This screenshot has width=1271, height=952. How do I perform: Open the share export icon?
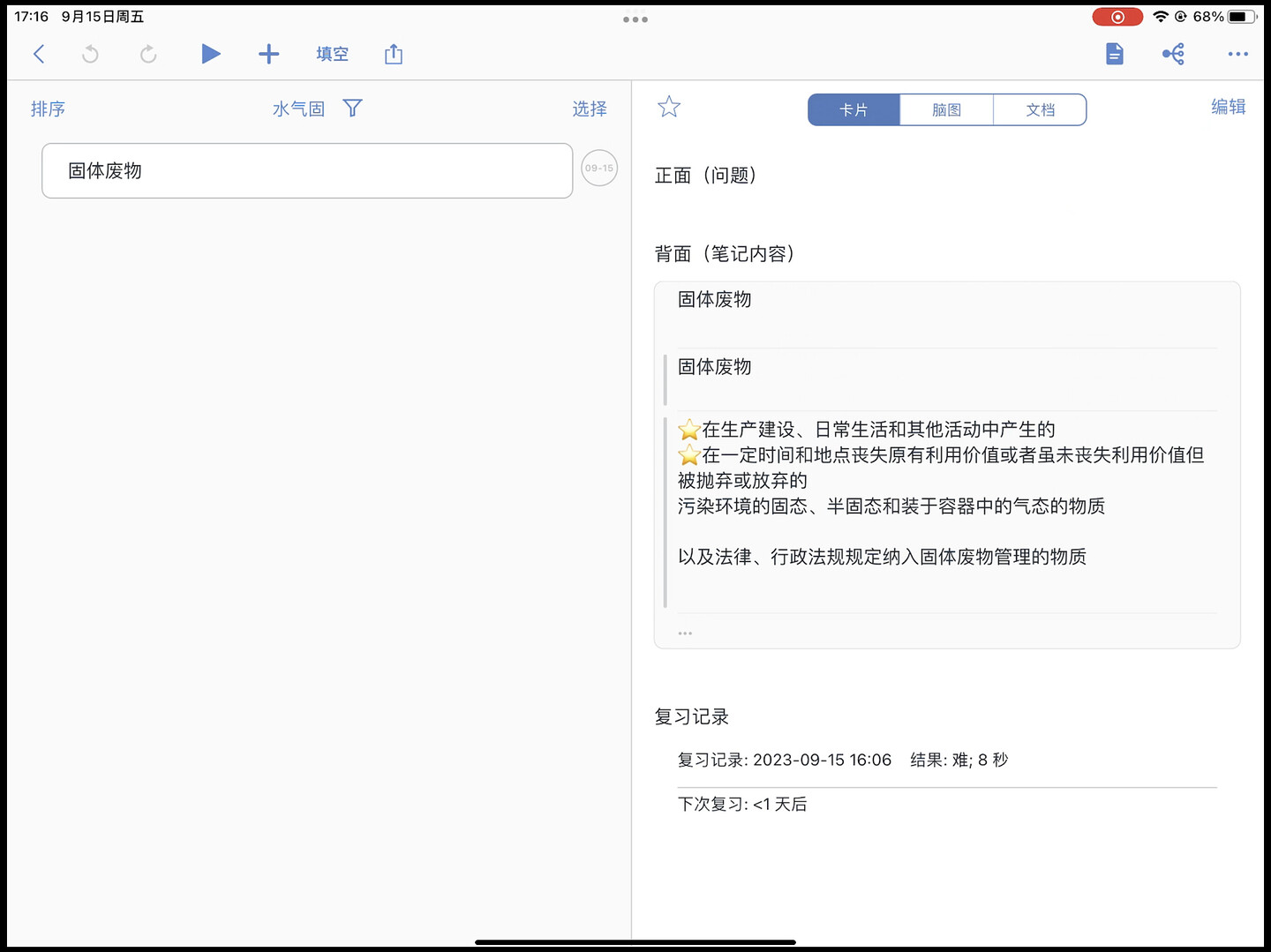click(x=394, y=54)
